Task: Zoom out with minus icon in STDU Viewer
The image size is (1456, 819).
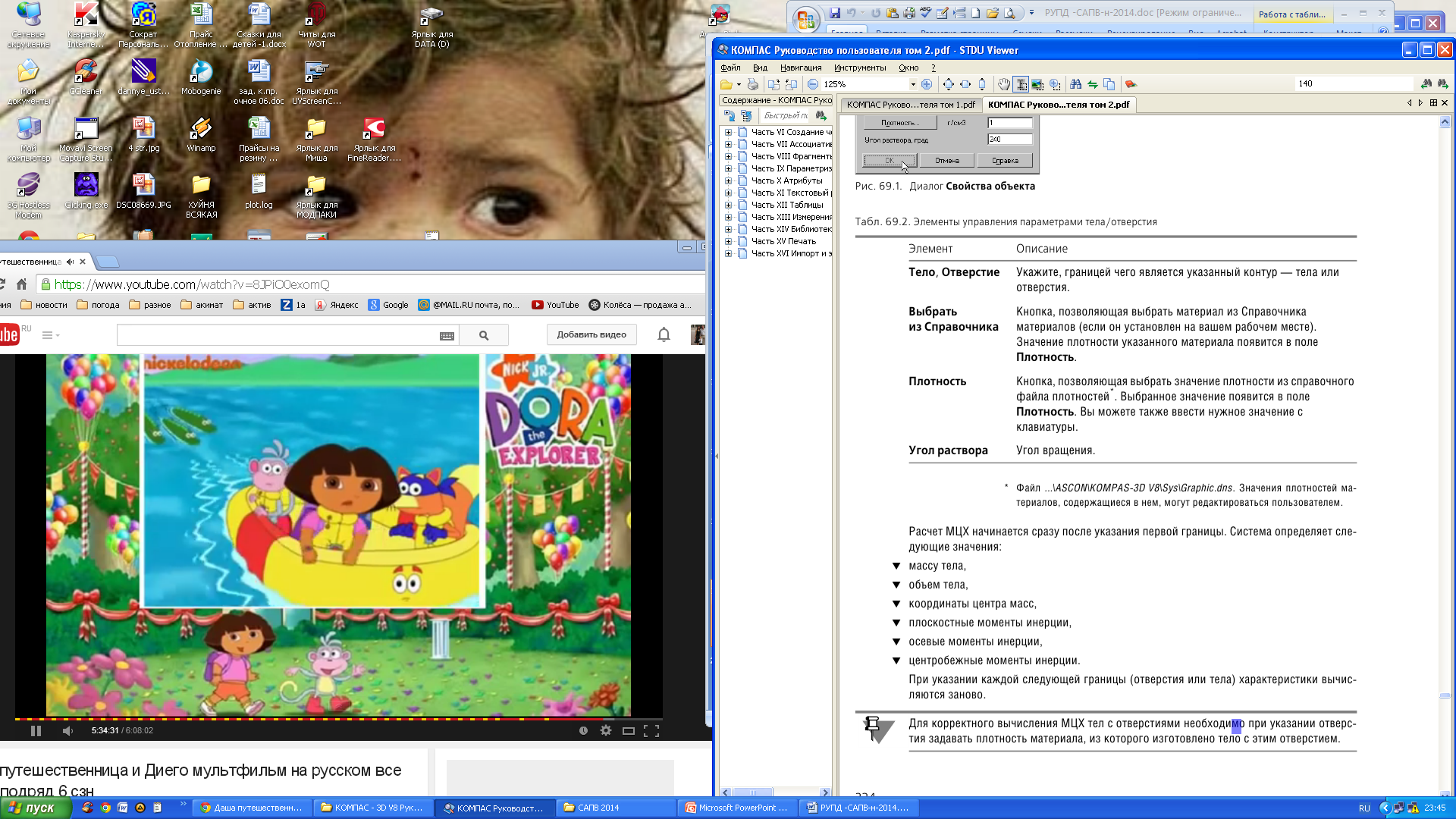Action: [x=813, y=84]
